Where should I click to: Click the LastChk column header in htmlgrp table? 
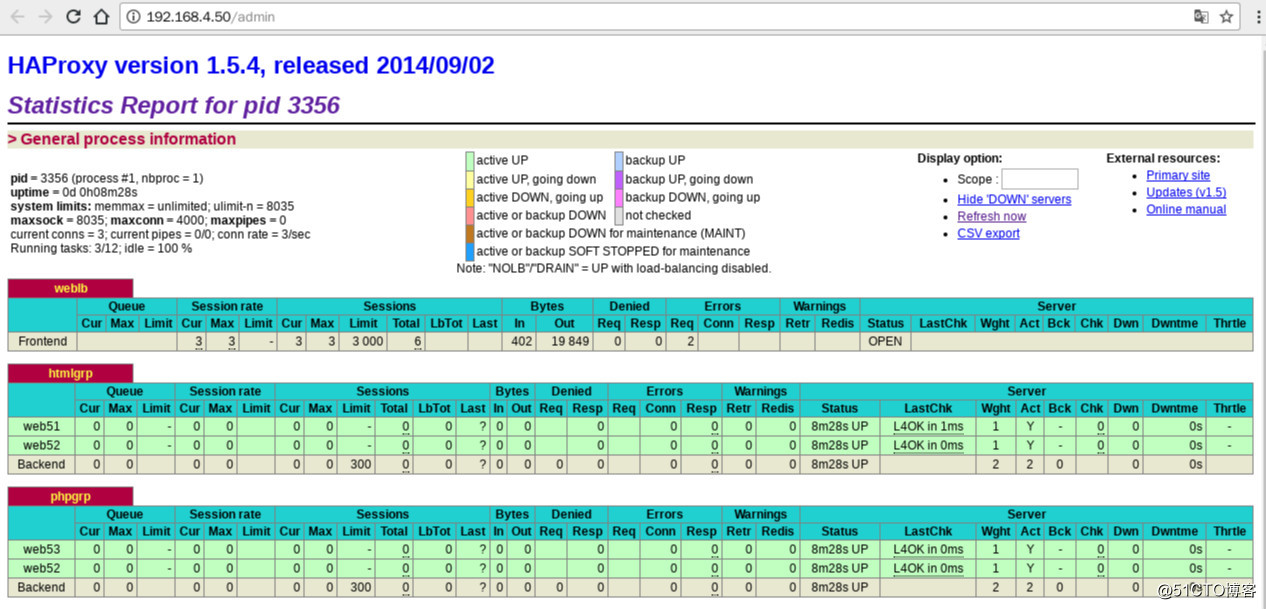(x=928, y=408)
